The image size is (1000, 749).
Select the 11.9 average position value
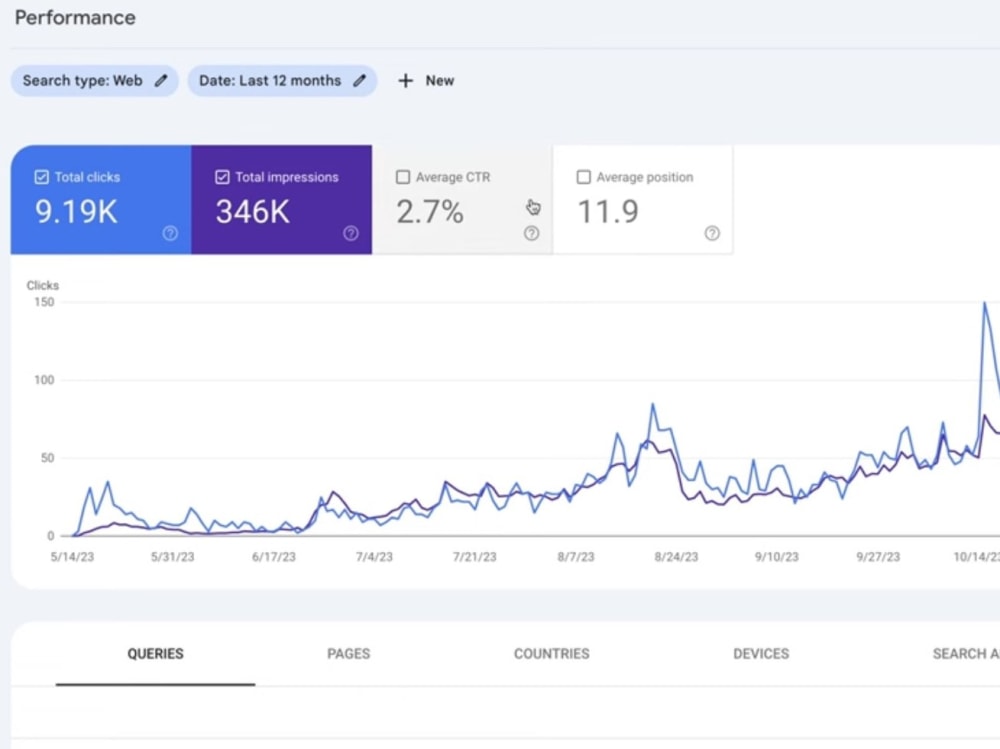[608, 211]
